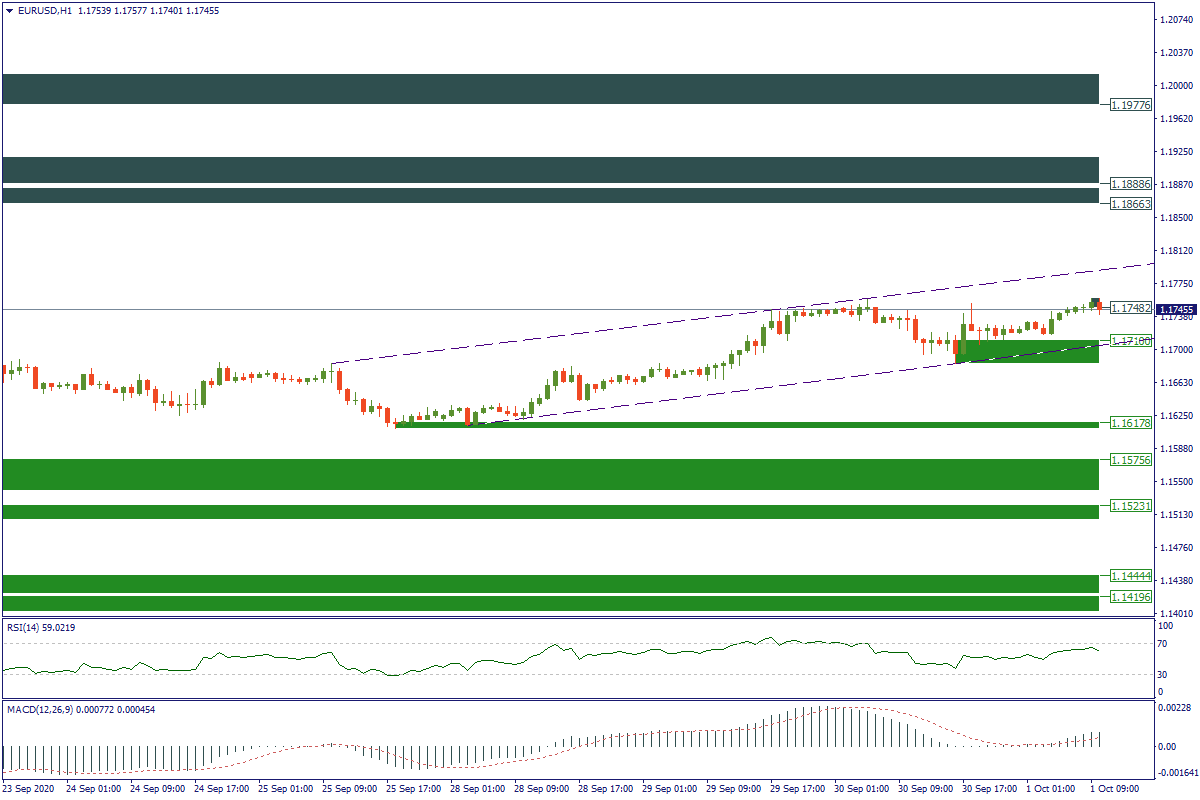
Task: Select the 1.17100 support price label
Action: click(x=1131, y=342)
